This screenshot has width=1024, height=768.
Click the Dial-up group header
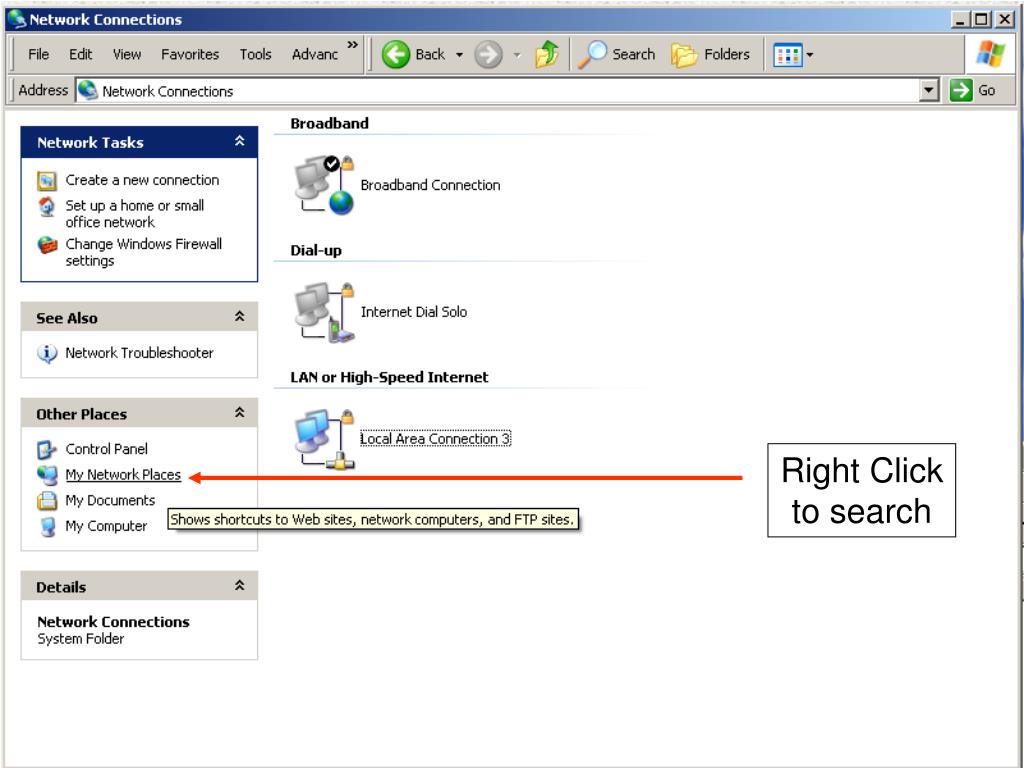point(316,251)
